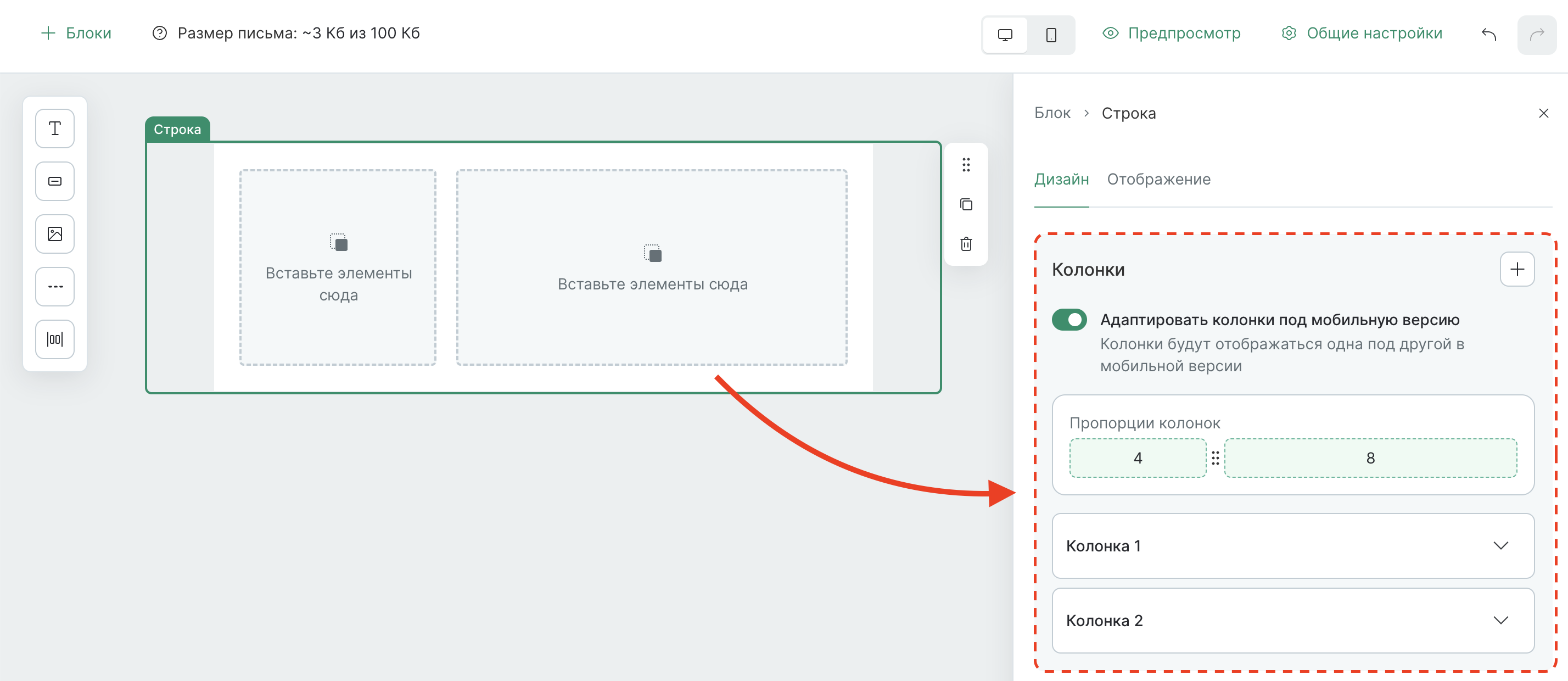Select the Button block tool

54,181
